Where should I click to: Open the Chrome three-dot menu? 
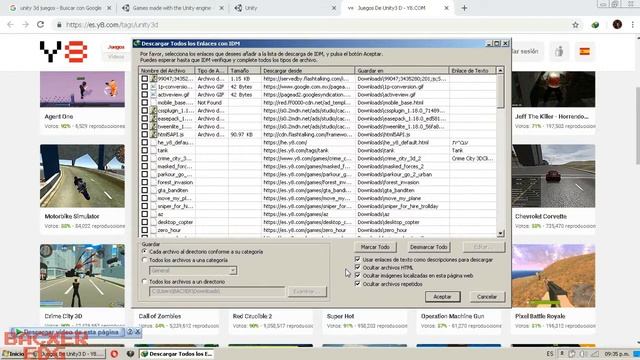coord(633,25)
